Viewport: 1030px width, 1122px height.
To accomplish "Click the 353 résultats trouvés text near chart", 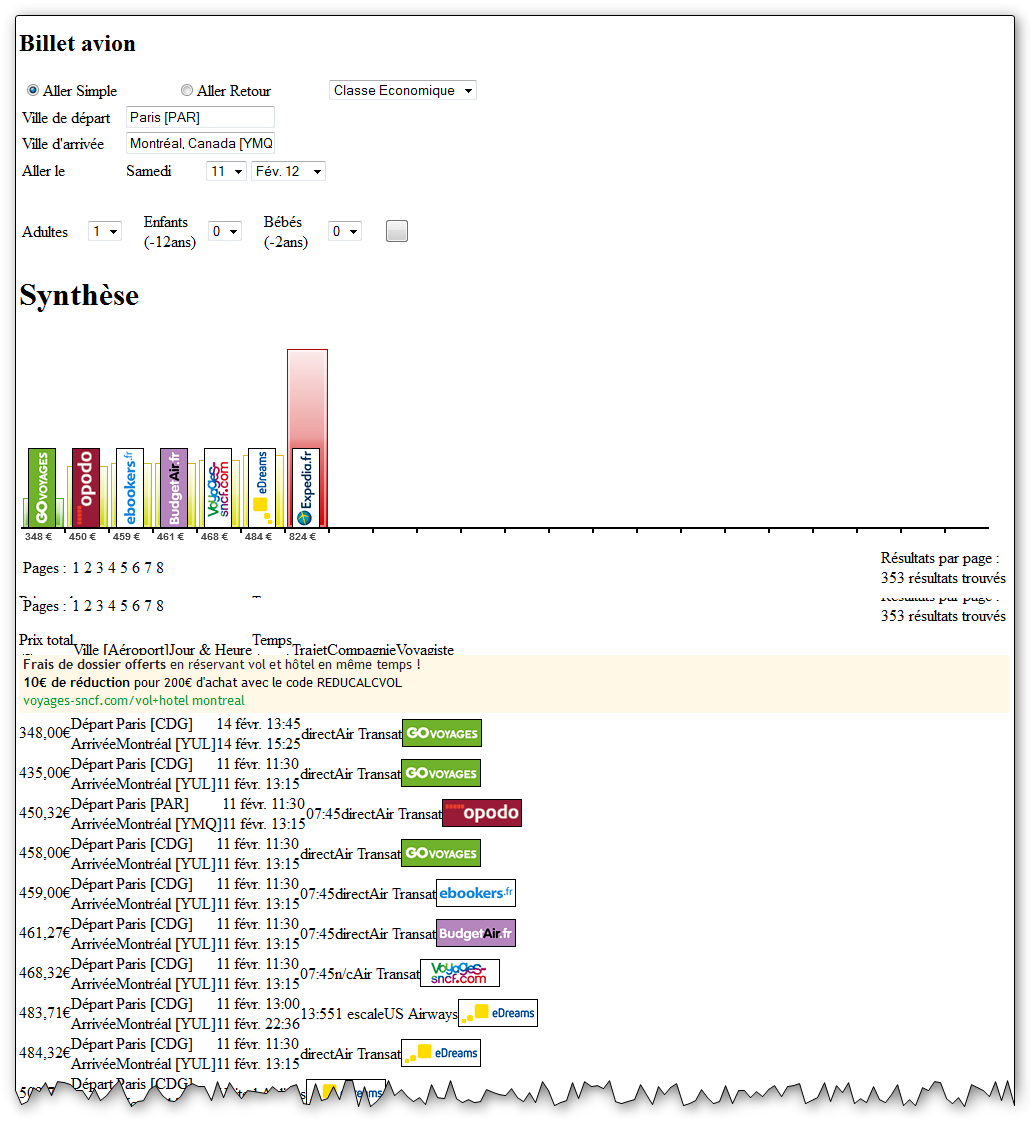I will point(943,578).
